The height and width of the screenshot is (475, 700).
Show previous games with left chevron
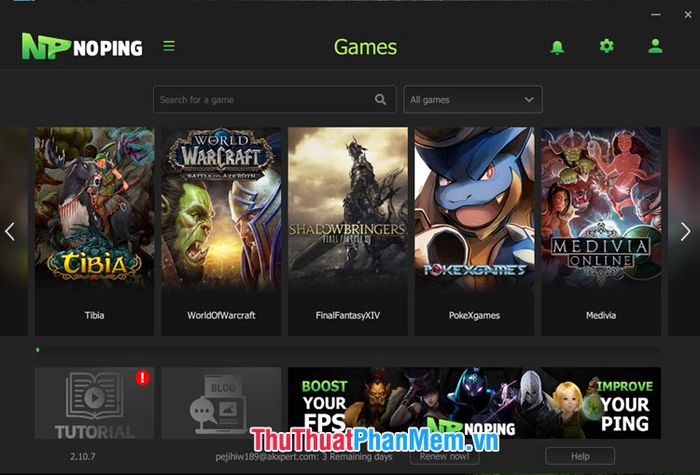point(10,232)
